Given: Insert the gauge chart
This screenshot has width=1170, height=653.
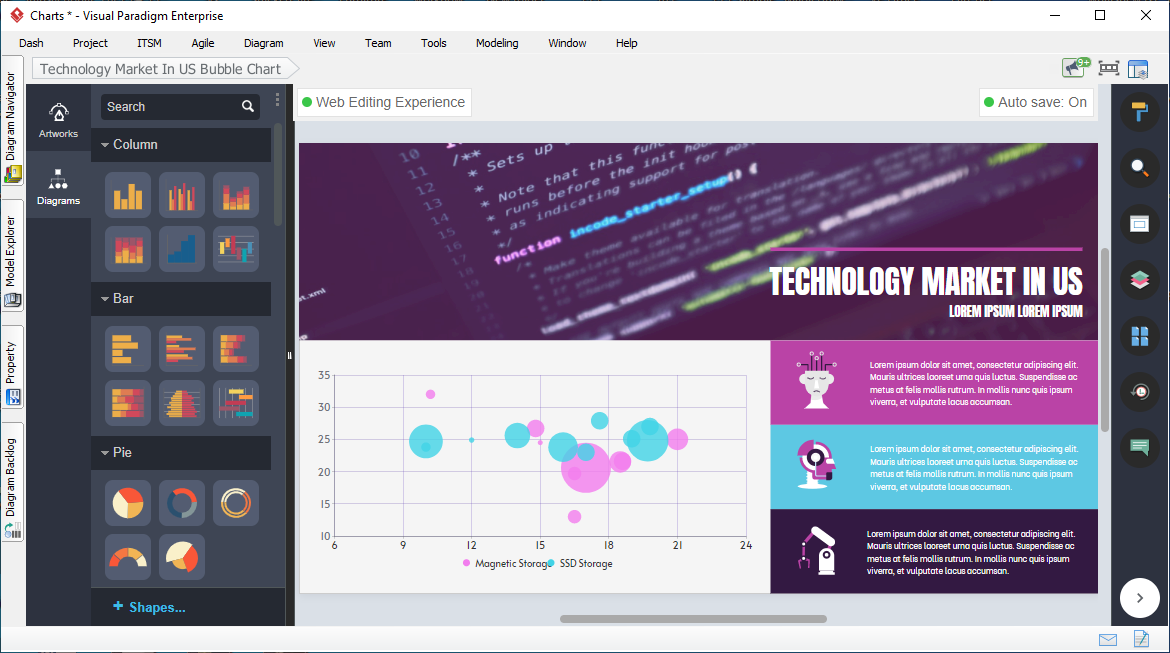Looking at the screenshot, I should pos(128,557).
